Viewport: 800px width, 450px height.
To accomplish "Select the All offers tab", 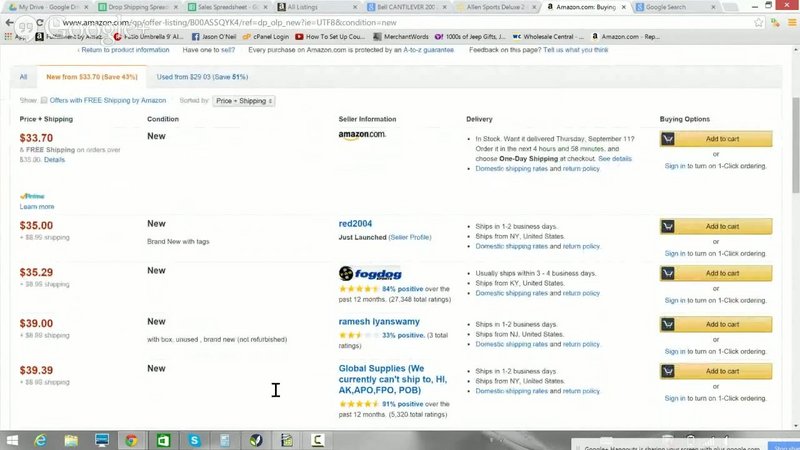I will pyautogui.click(x=23, y=77).
